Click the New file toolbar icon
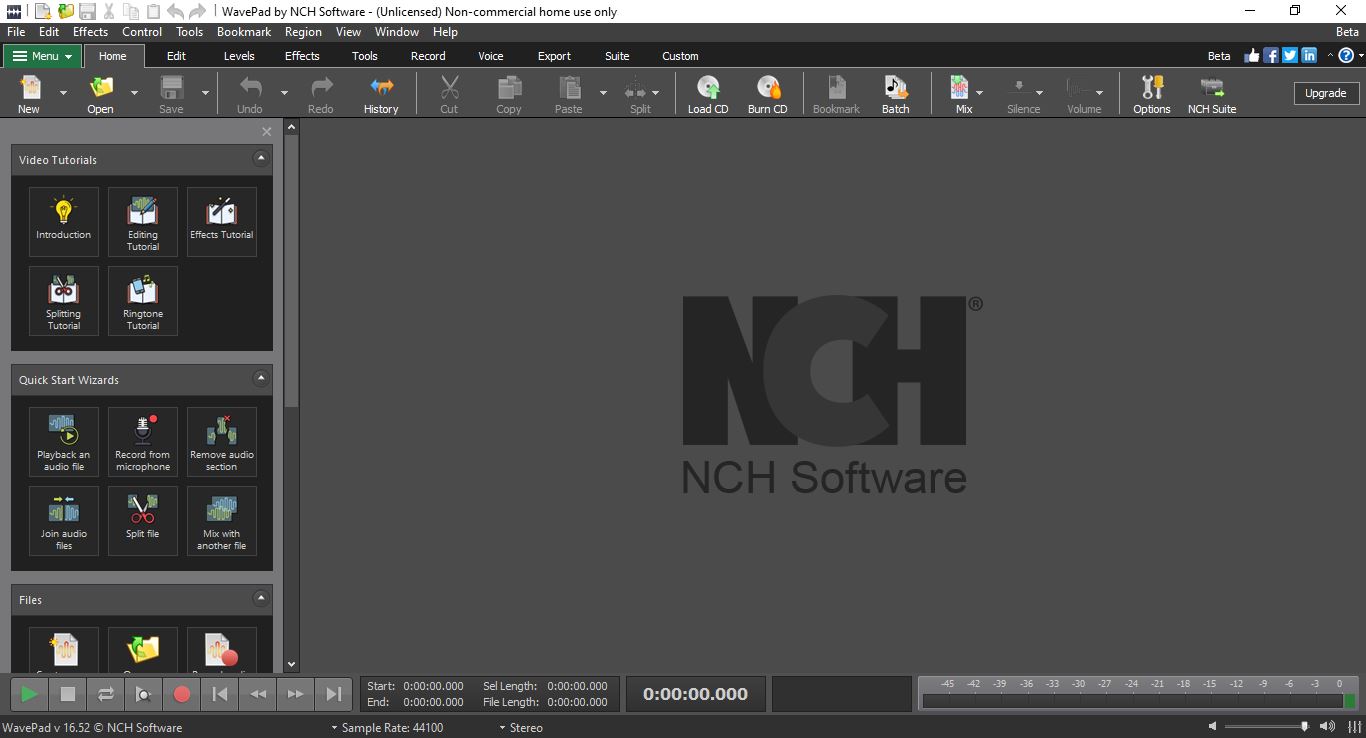 pos(29,94)
